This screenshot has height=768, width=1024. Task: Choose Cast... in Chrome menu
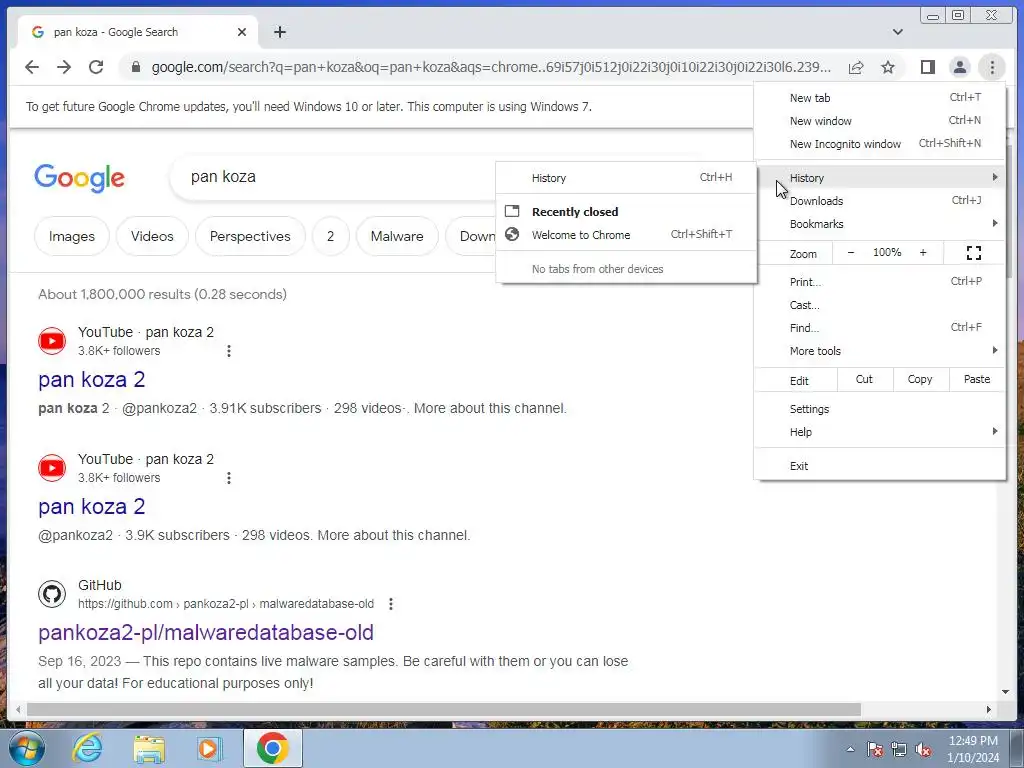tap(880, 305)
